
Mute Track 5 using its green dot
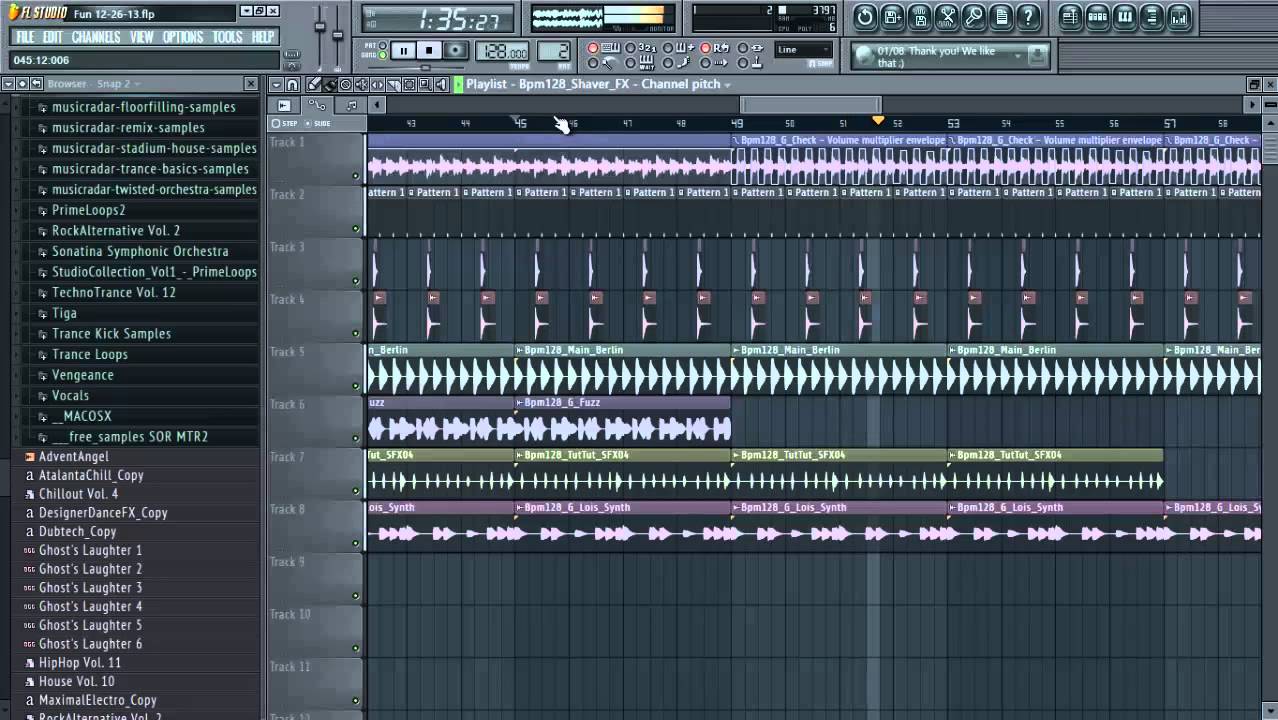(355, 386)
